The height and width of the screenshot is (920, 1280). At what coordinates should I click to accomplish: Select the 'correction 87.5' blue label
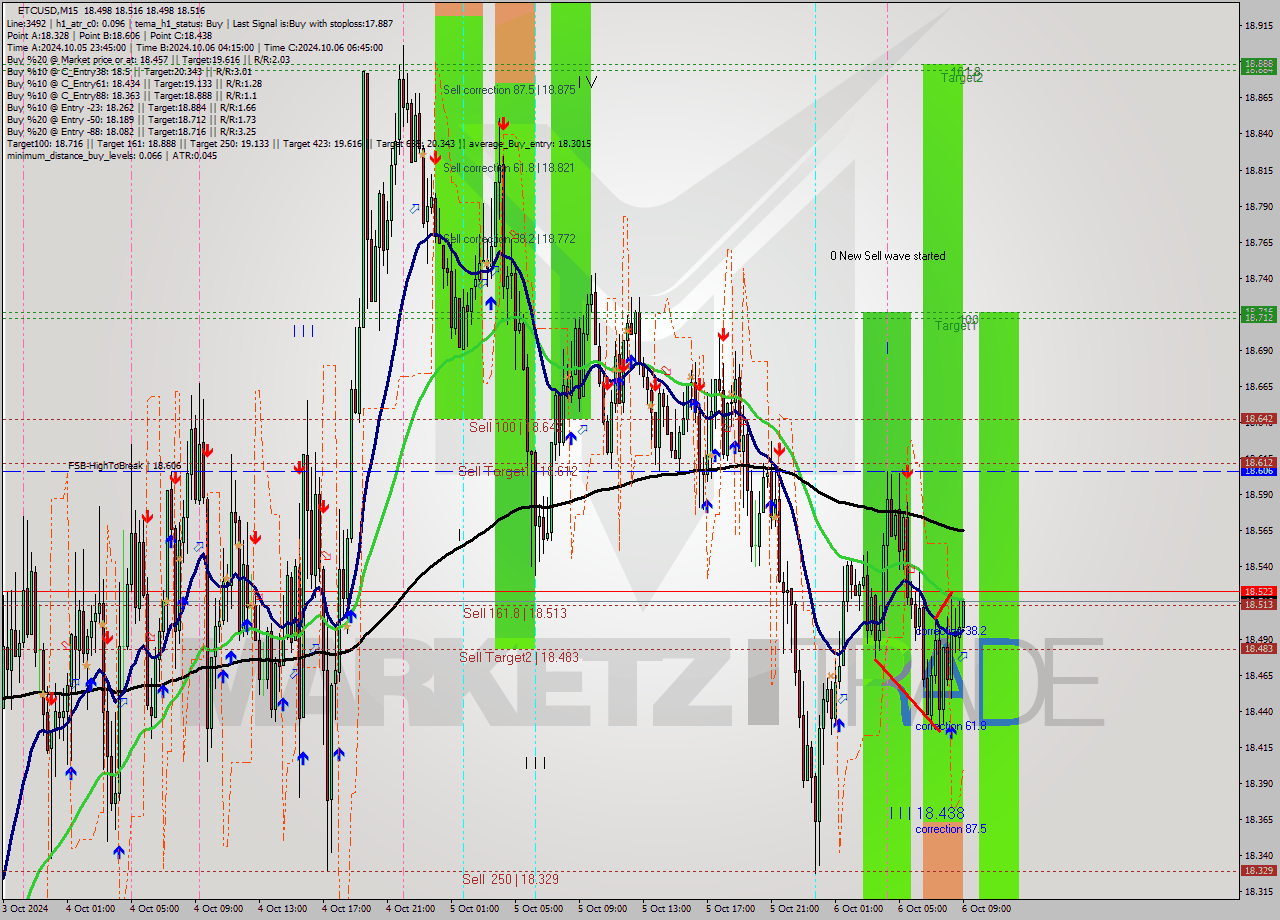(951, 829)
